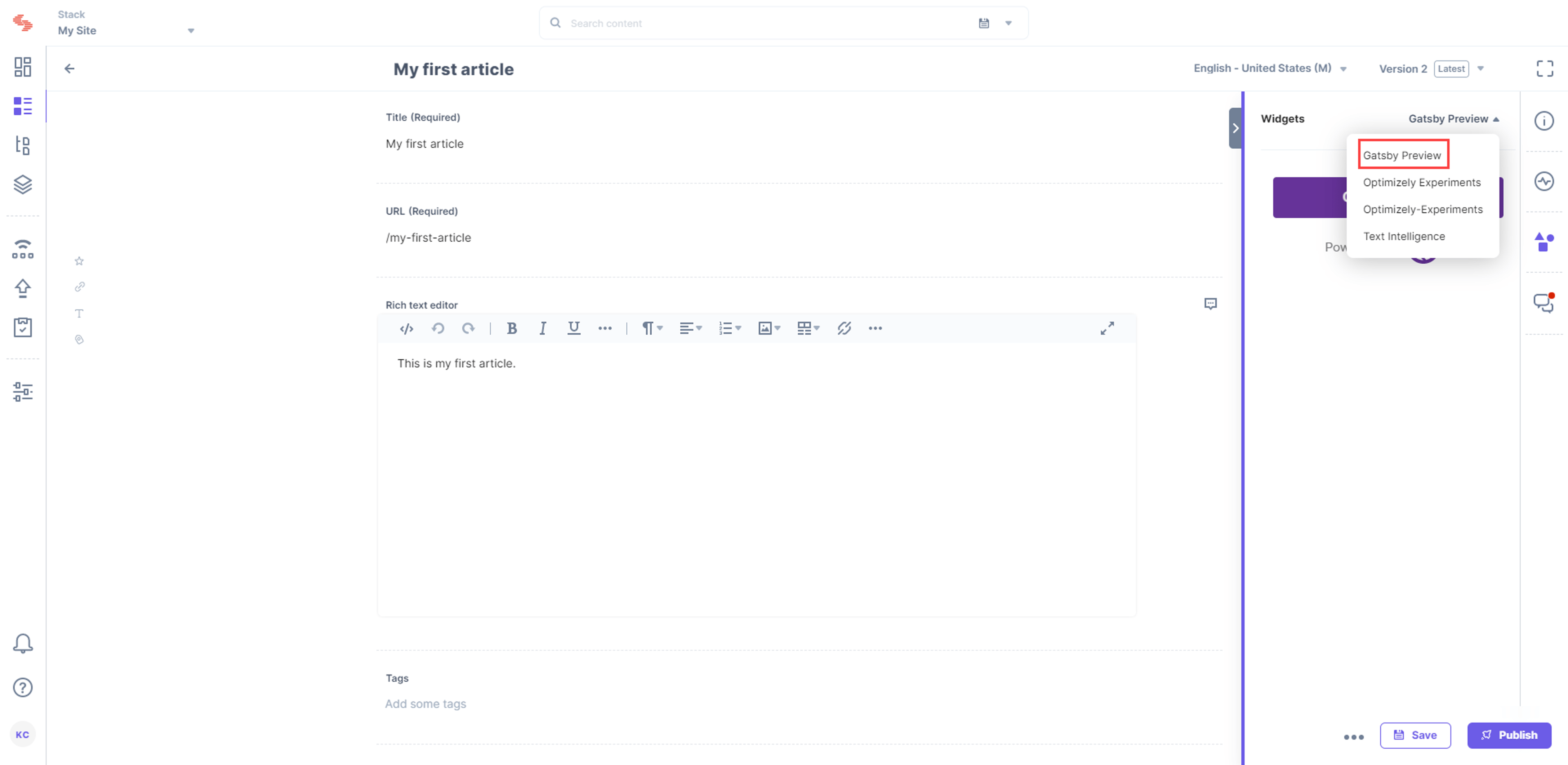Click the rich text editor body text
1568x765 pixels.
coord(456,363)
